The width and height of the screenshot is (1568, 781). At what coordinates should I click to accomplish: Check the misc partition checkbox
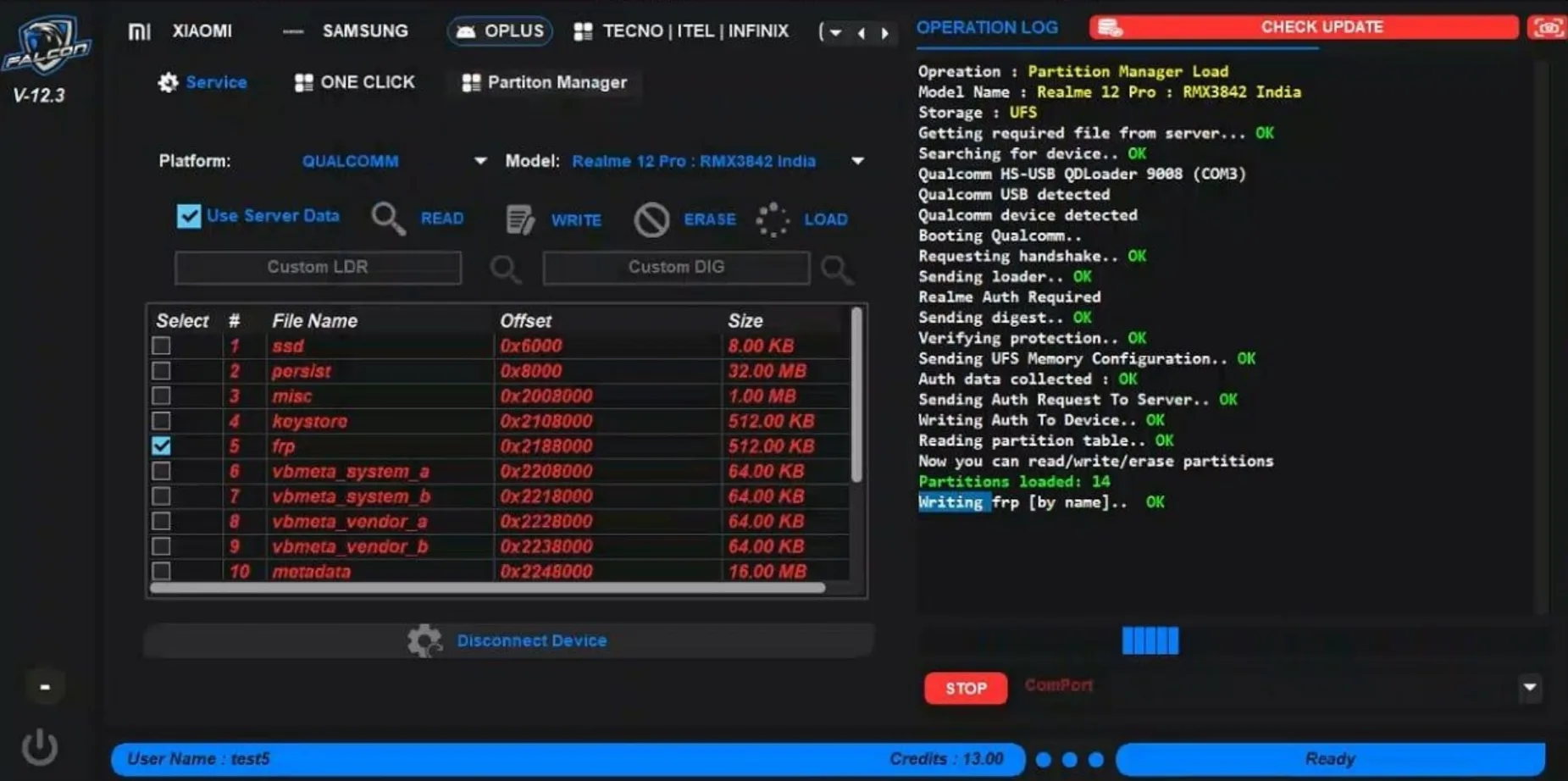point(161,396)
